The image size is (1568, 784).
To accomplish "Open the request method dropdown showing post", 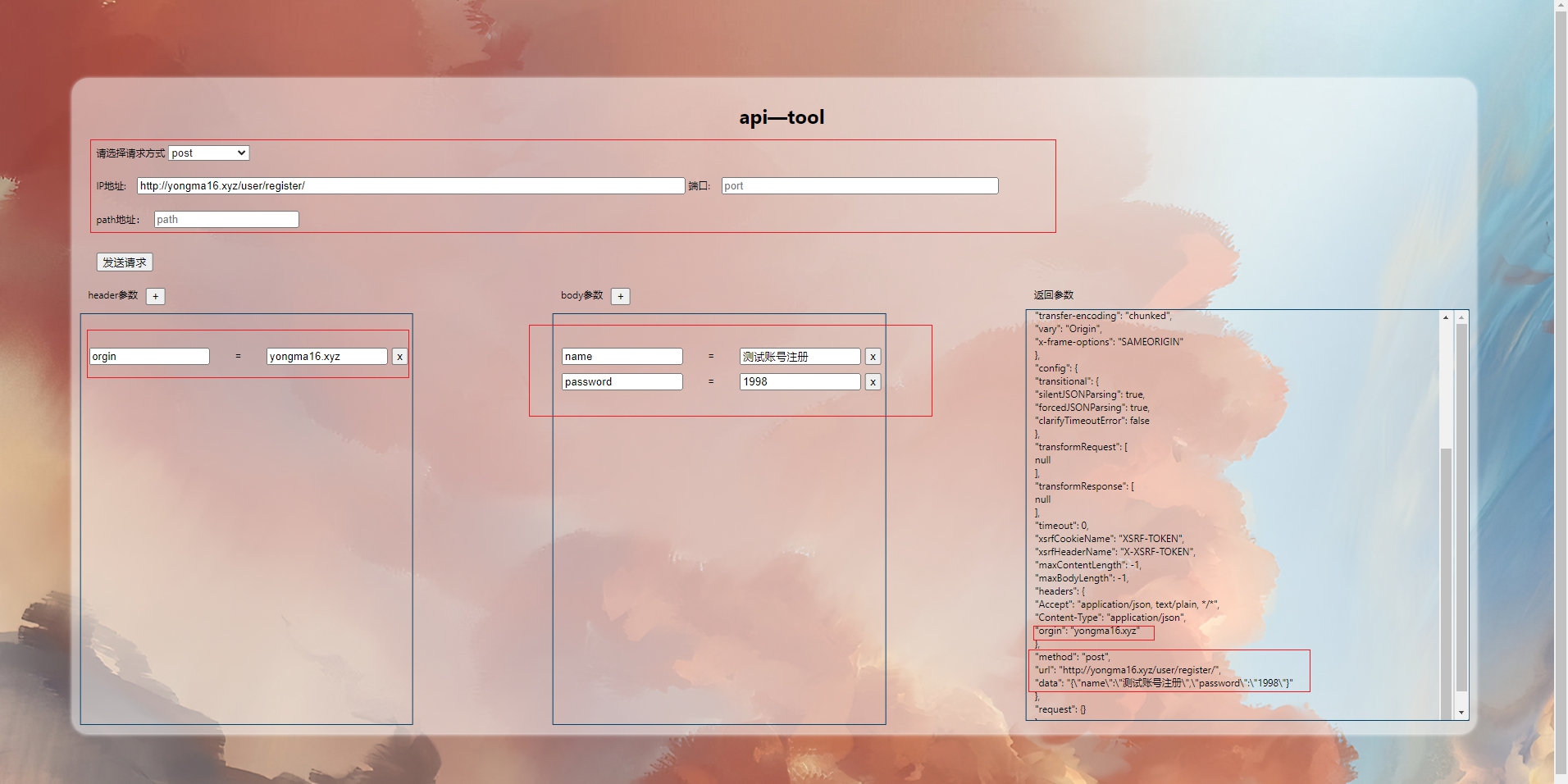I will [x=208, y=153].
